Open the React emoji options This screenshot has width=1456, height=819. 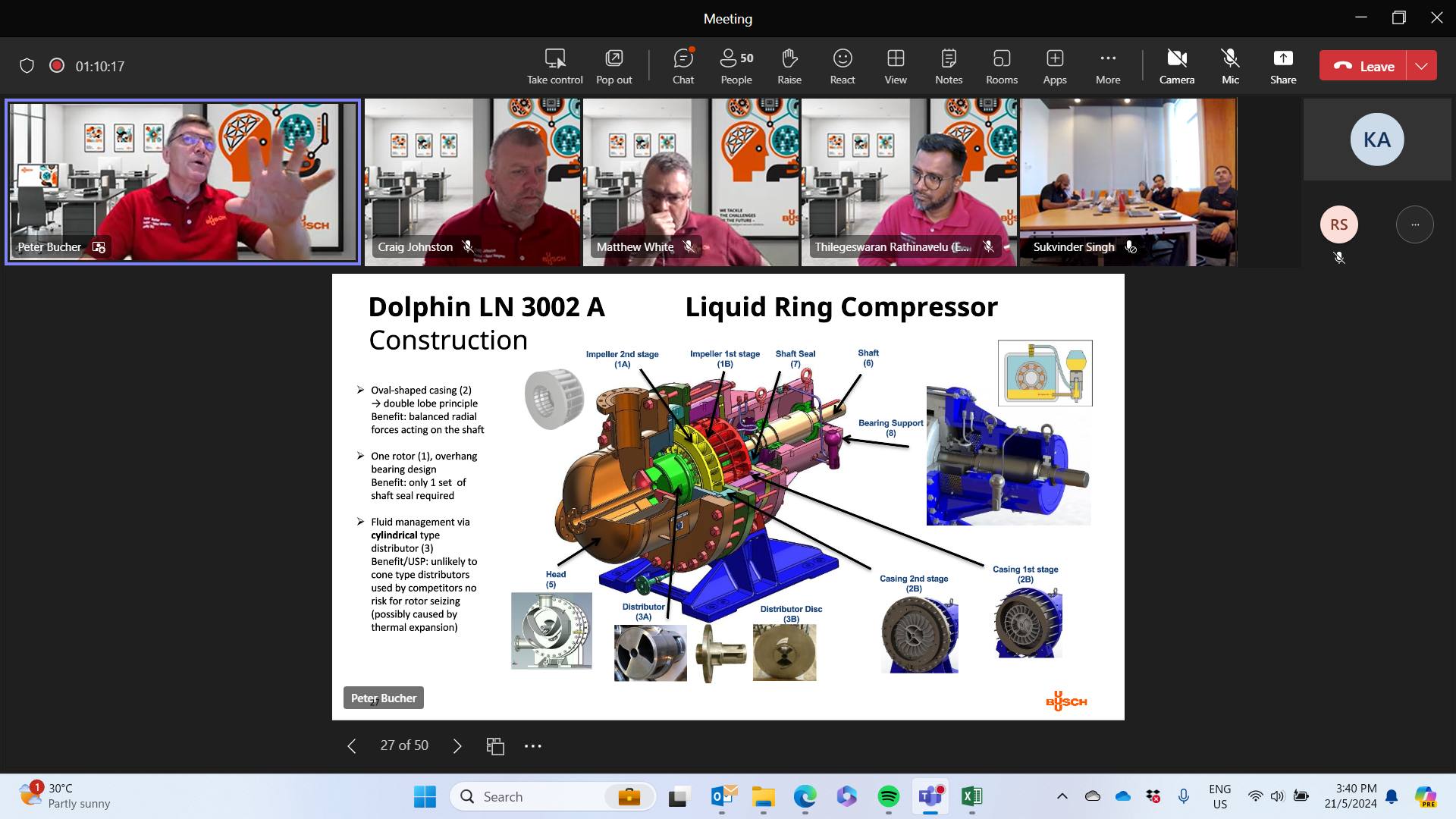click(x=843, y=67)
